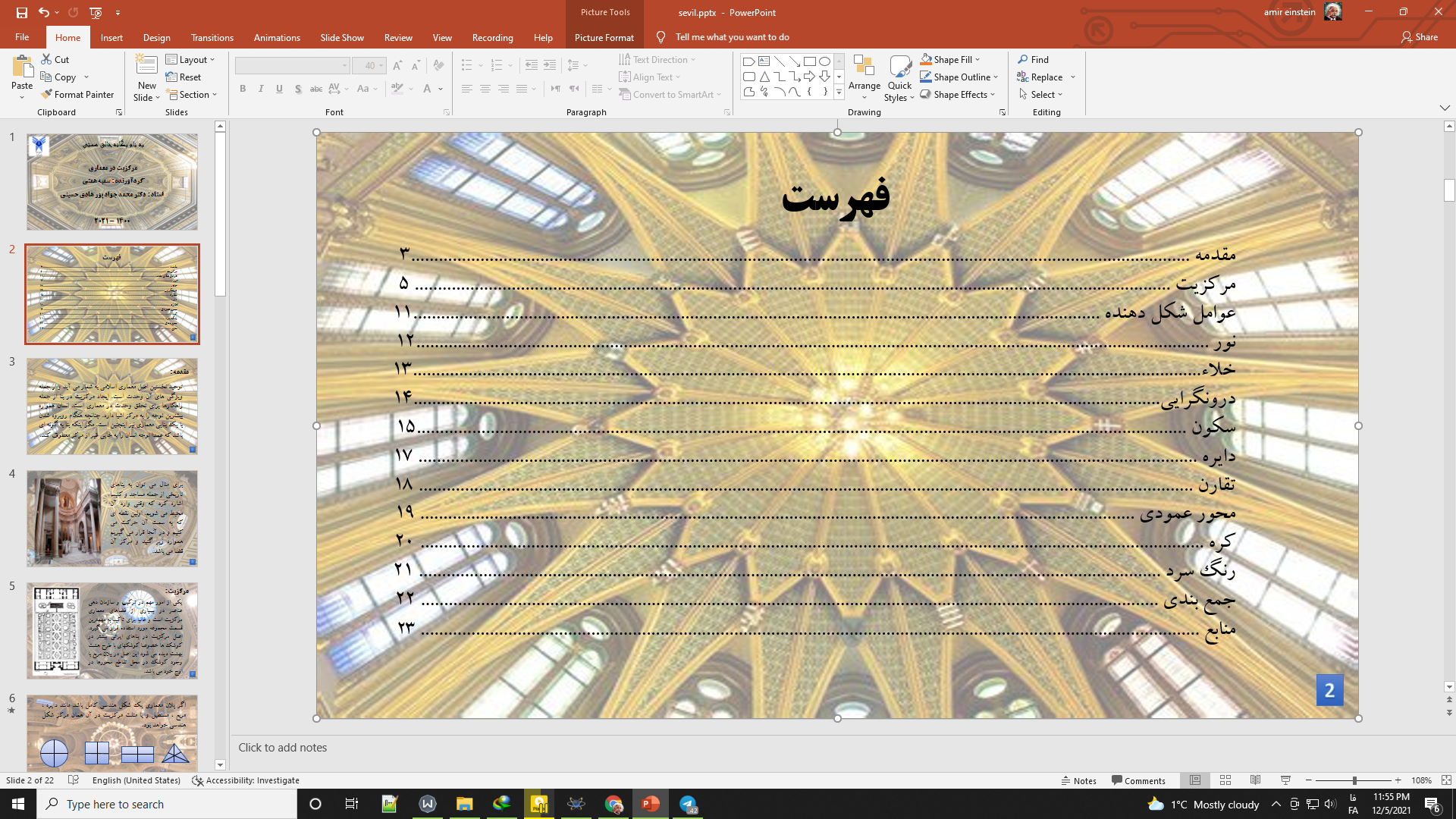Open the Arrange tool
The height and width of the screenshot is (819, 1456).
click(864, 77)
